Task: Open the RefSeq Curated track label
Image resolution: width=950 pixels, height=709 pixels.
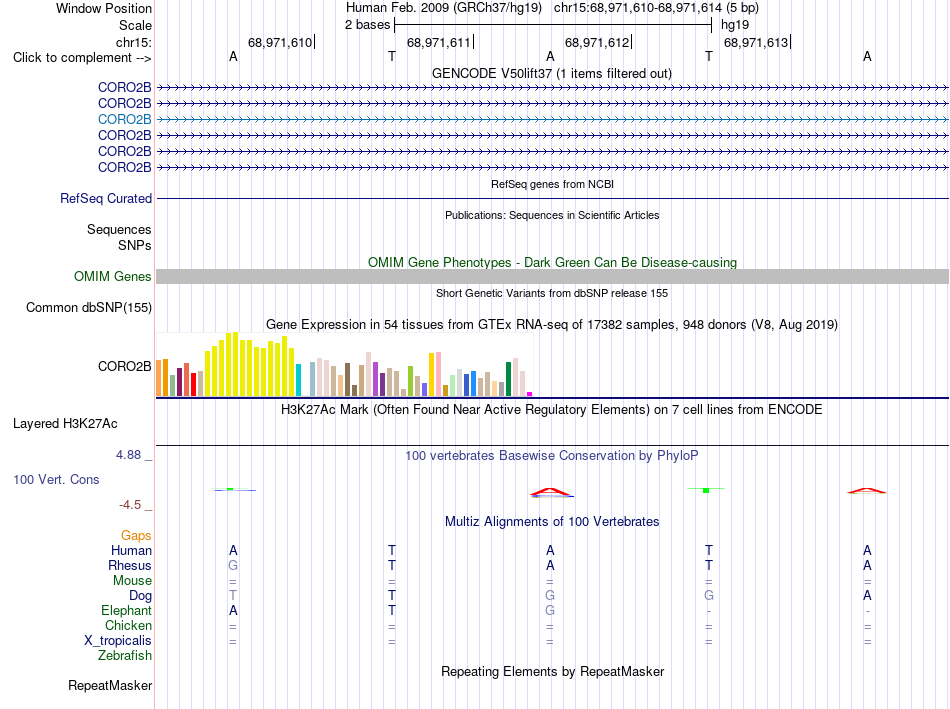Action: pyautogui.click(x=106, y=198)
